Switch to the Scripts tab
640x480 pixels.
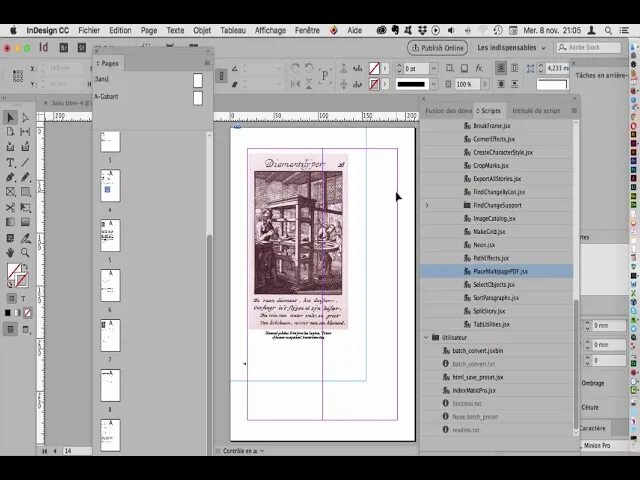tap(489, 111)
